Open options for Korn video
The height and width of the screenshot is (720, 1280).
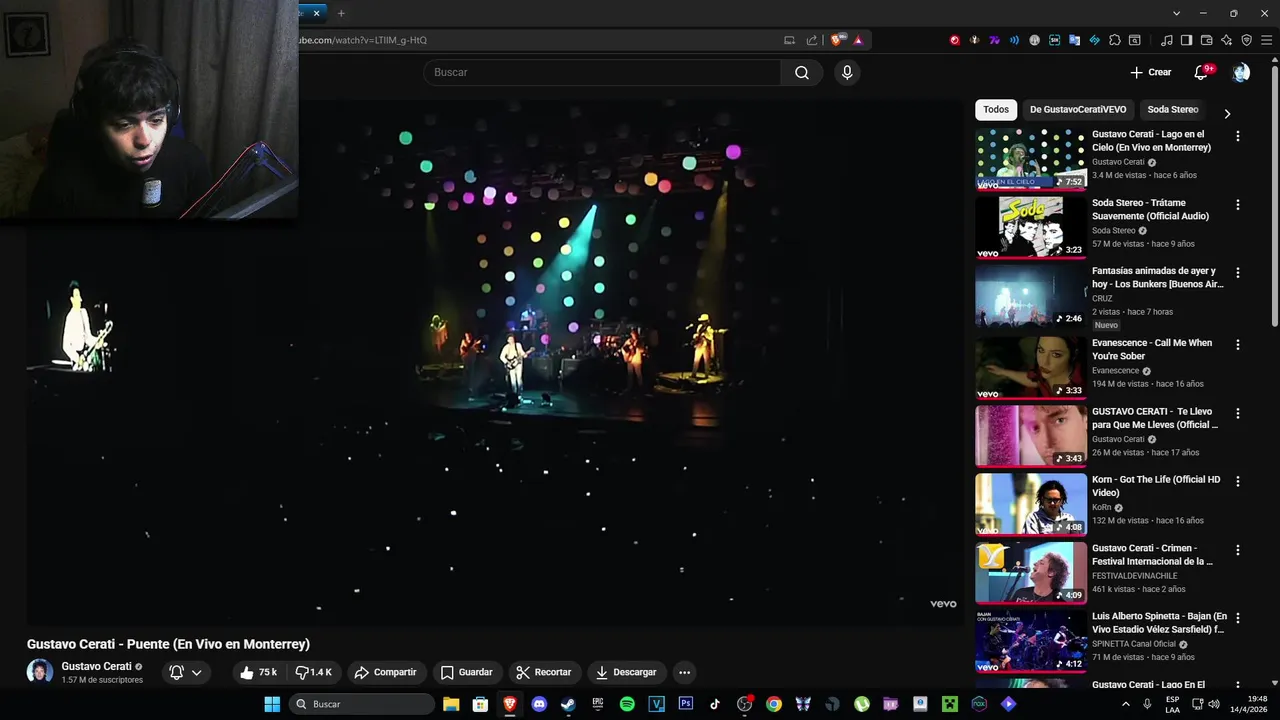click(x=1238, y=481)
